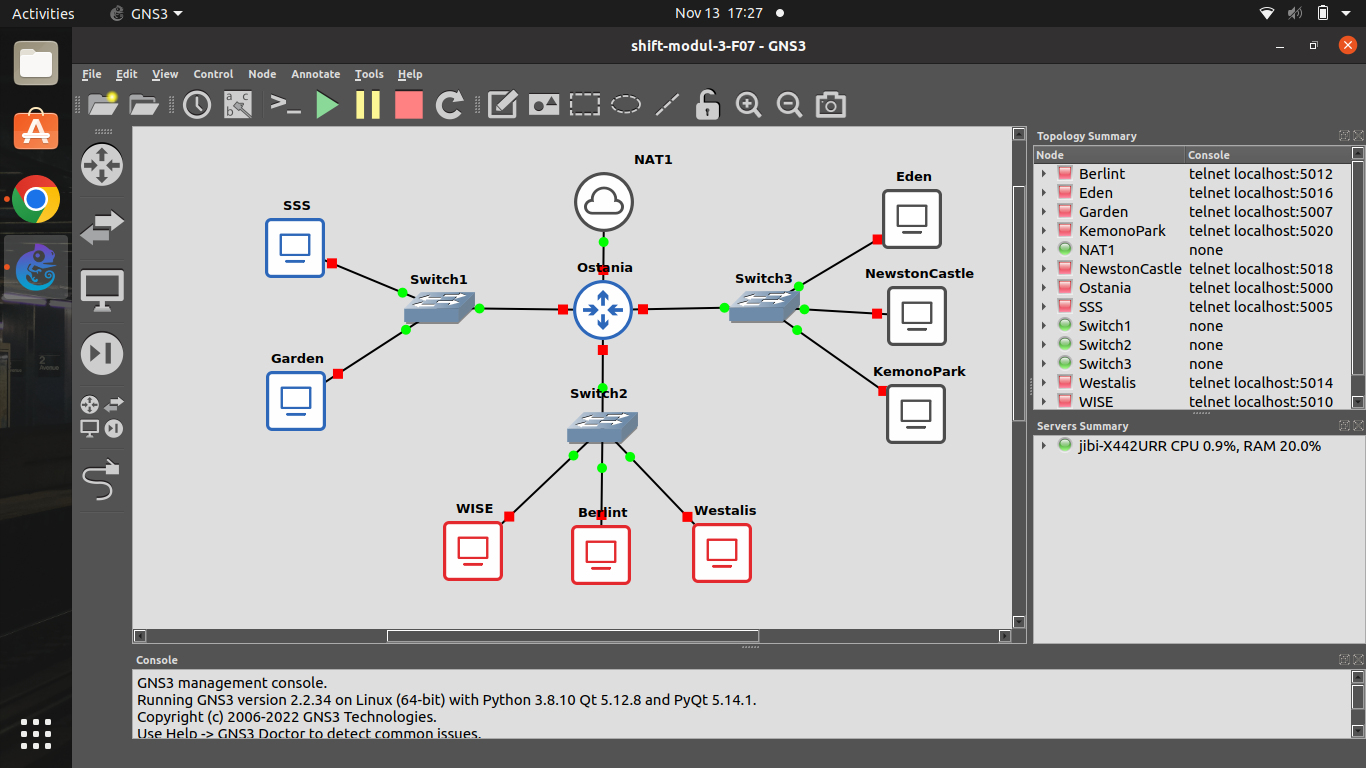The width and height of the screenshot is (1366, 768).
Task: Toggle the lock/unlock items padlock icon
Action: (708, 104)
